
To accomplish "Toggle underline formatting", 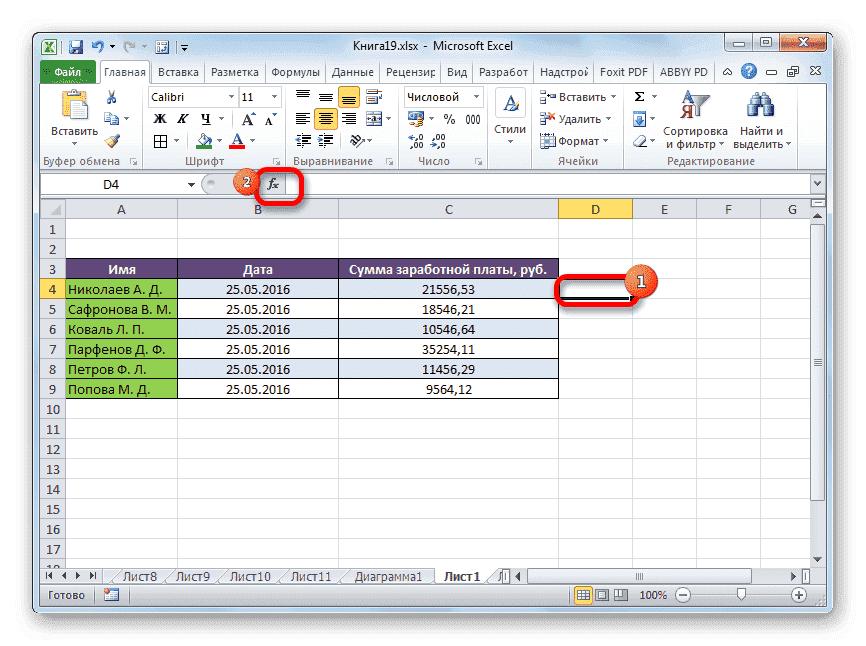I will click(x=206, y=118).
